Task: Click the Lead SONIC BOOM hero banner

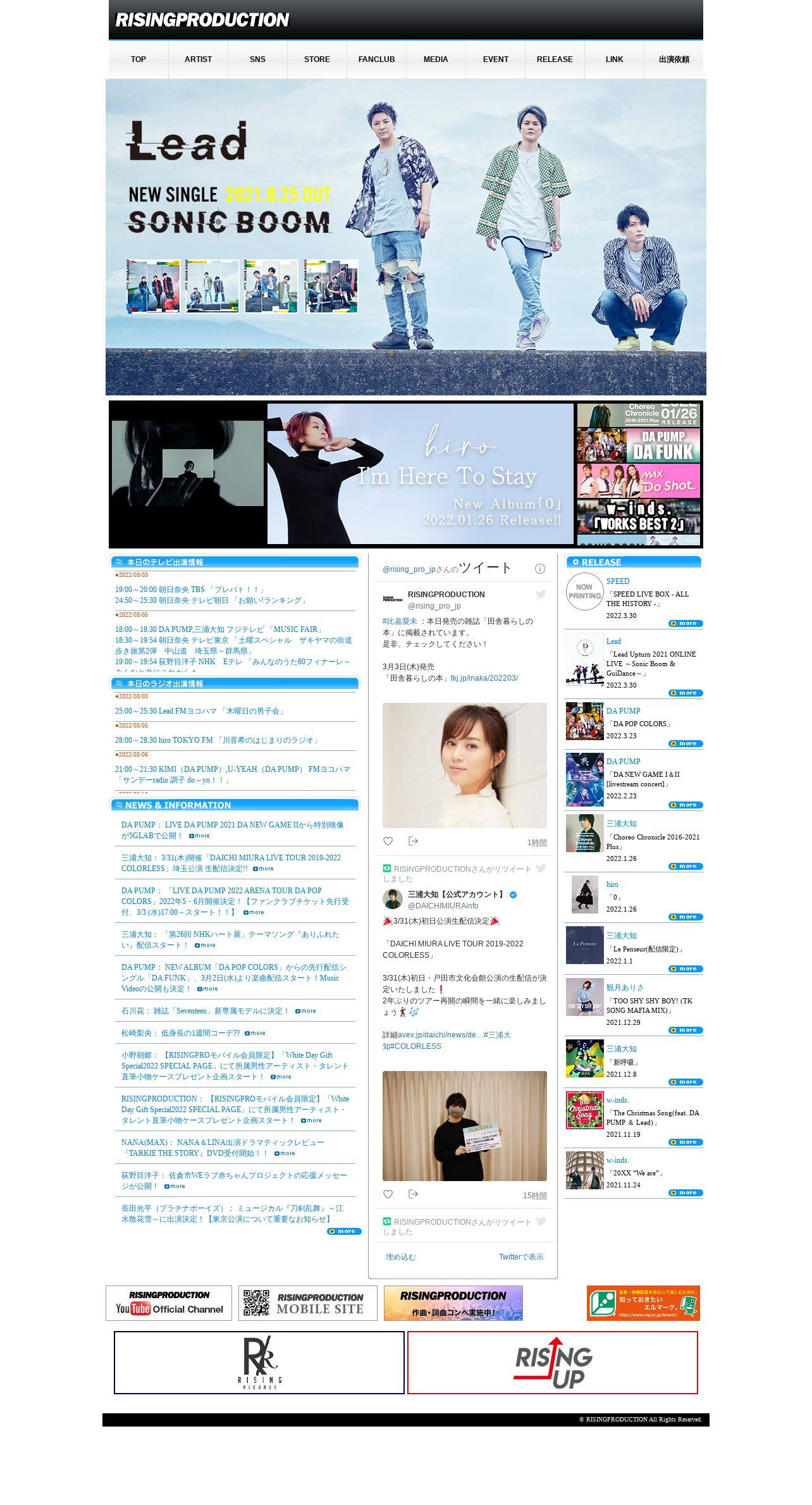Action: coord(406,237)
